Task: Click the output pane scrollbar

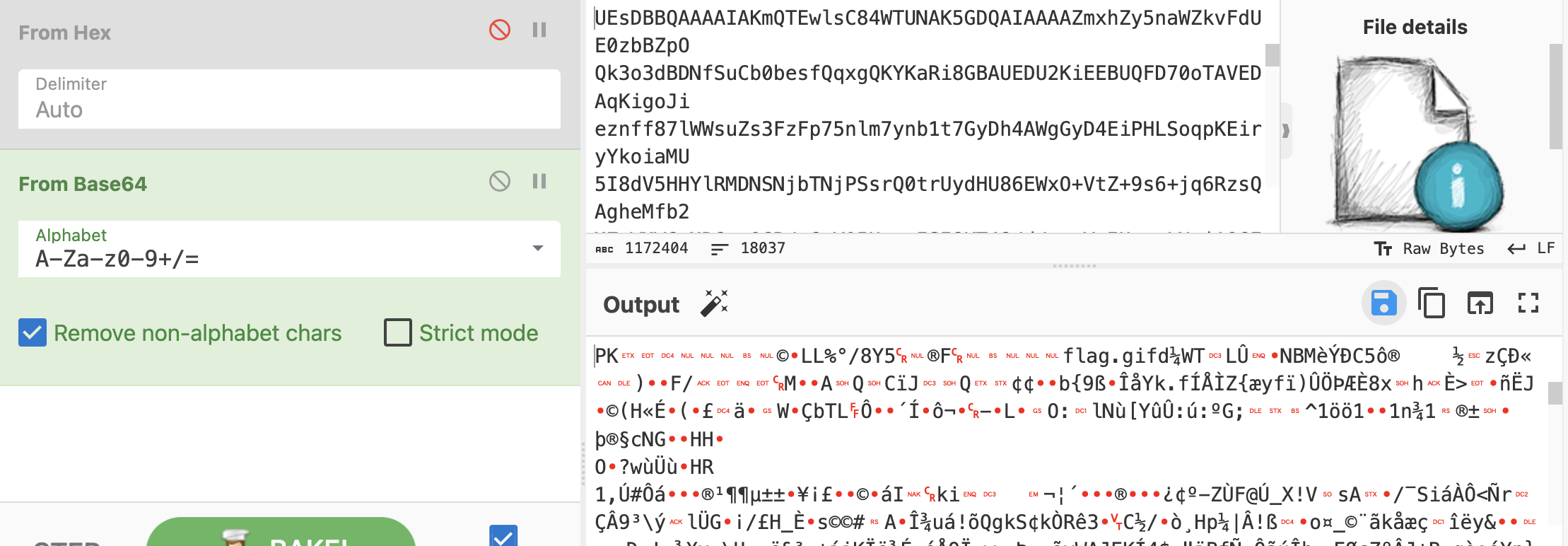Action: tap(1555, 393)
